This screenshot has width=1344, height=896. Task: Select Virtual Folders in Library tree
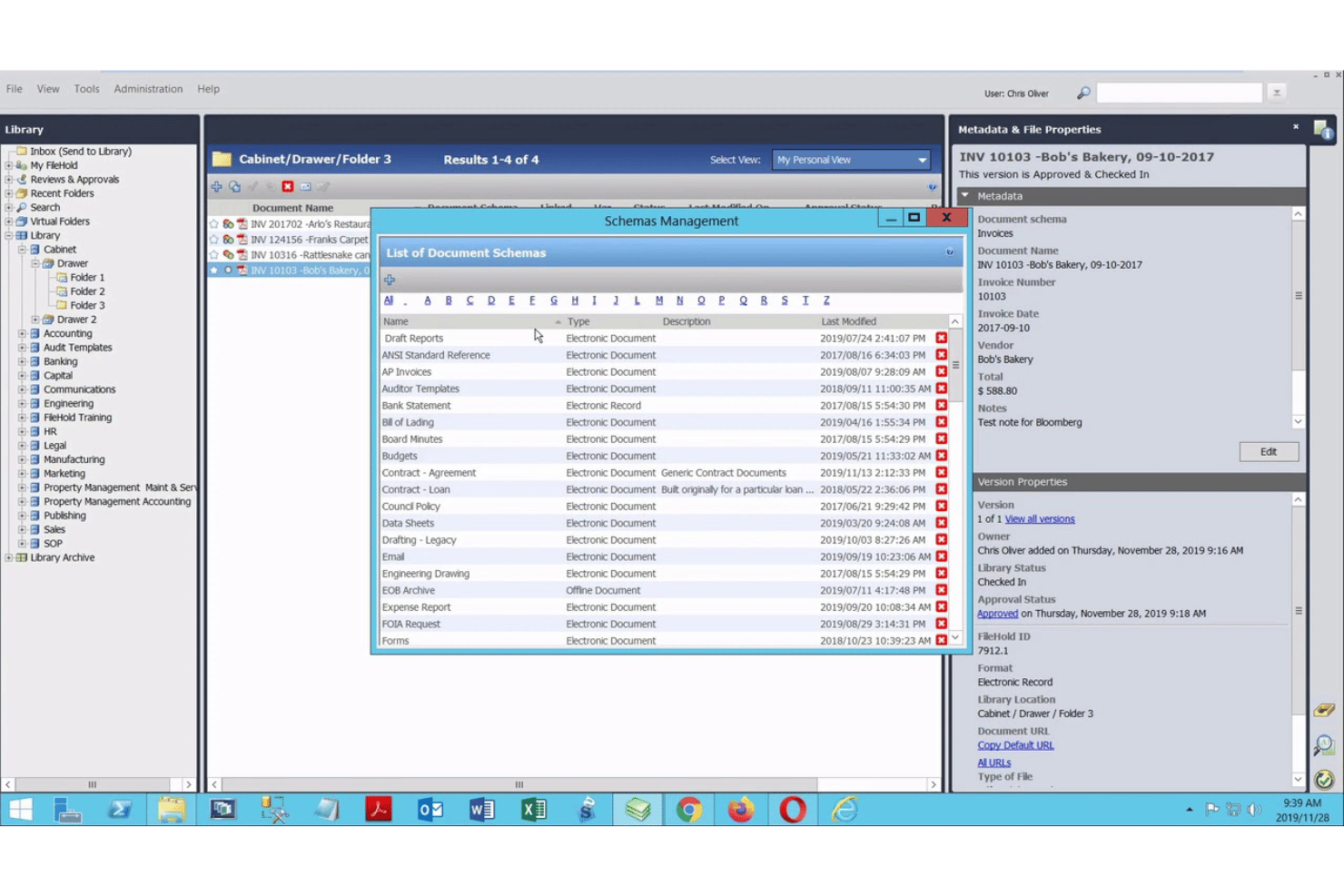[x=60, y=222]
